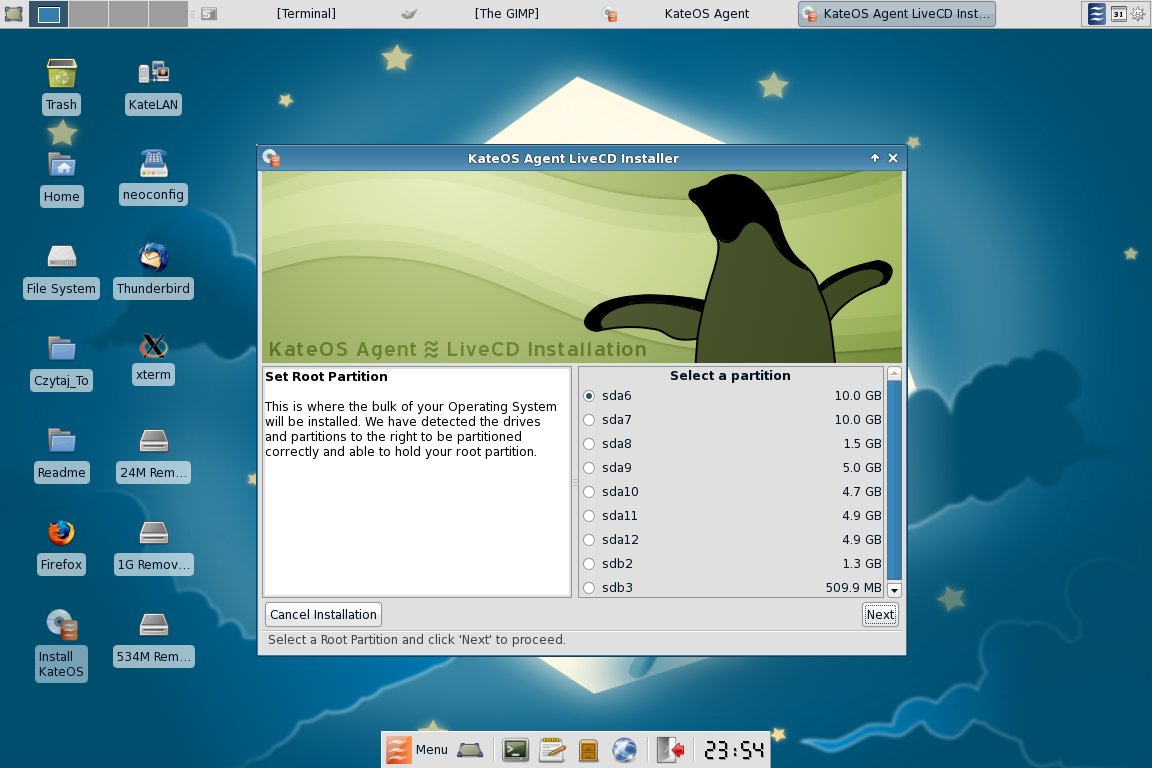This screenshot has width=1152, height=768.
Task: Open the Trash desktop icon
Action: click(62, 74)
